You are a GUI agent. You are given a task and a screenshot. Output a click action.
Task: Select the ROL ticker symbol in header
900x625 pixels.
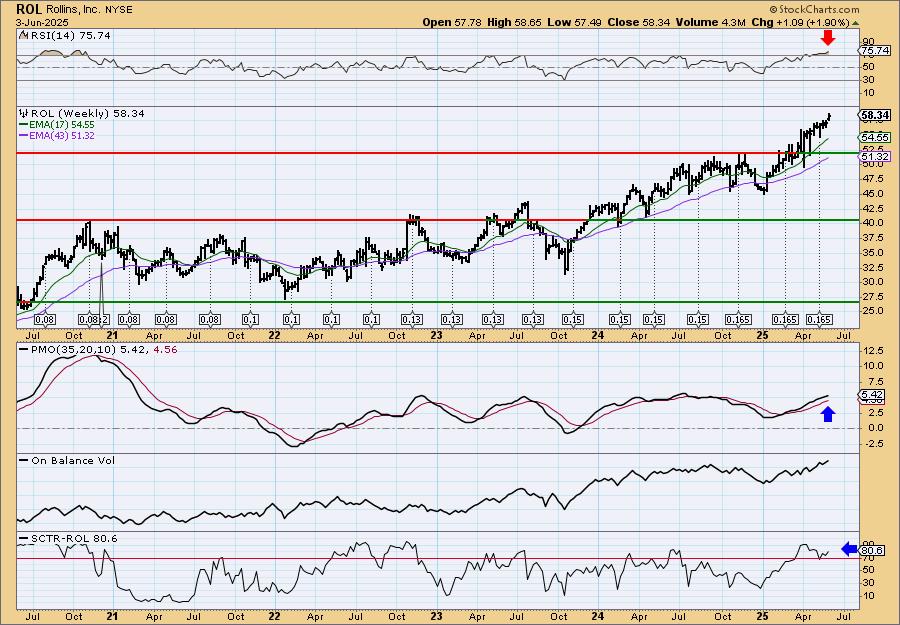28,9
